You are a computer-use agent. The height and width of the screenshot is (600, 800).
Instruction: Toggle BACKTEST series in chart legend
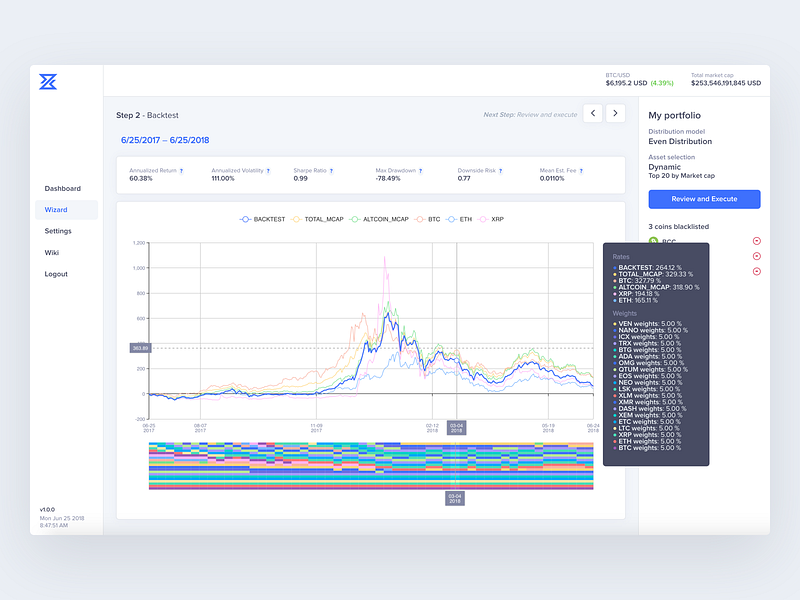click(x=262, y=219)
